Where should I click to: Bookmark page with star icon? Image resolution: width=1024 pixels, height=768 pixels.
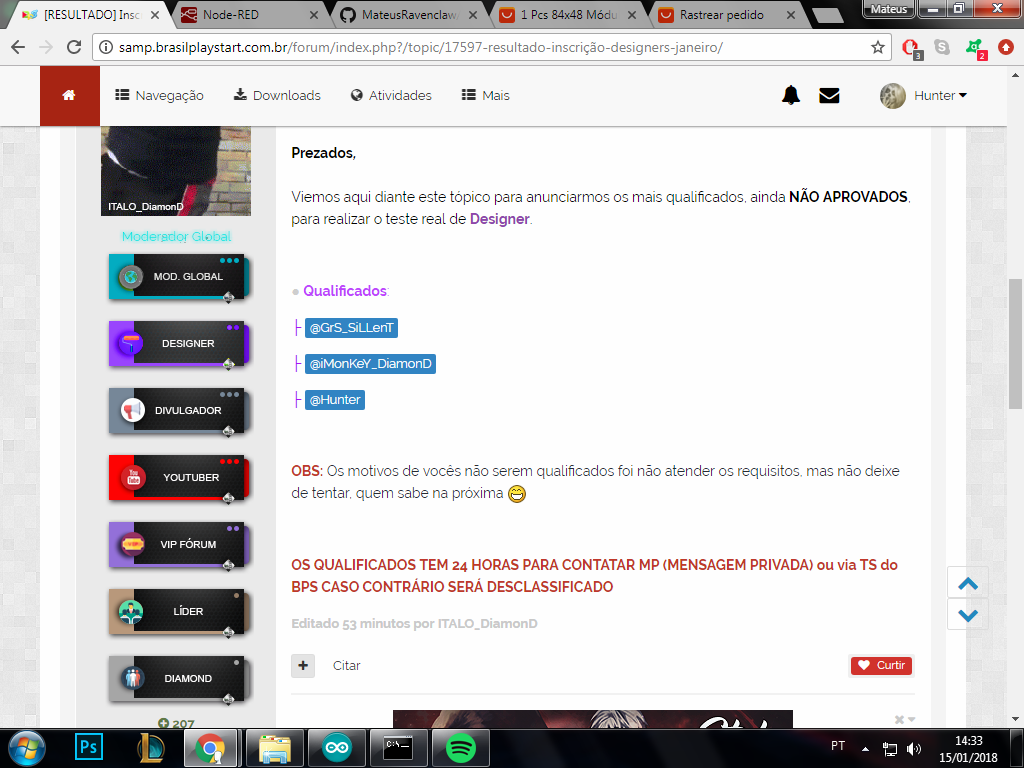tap(878, 47)
